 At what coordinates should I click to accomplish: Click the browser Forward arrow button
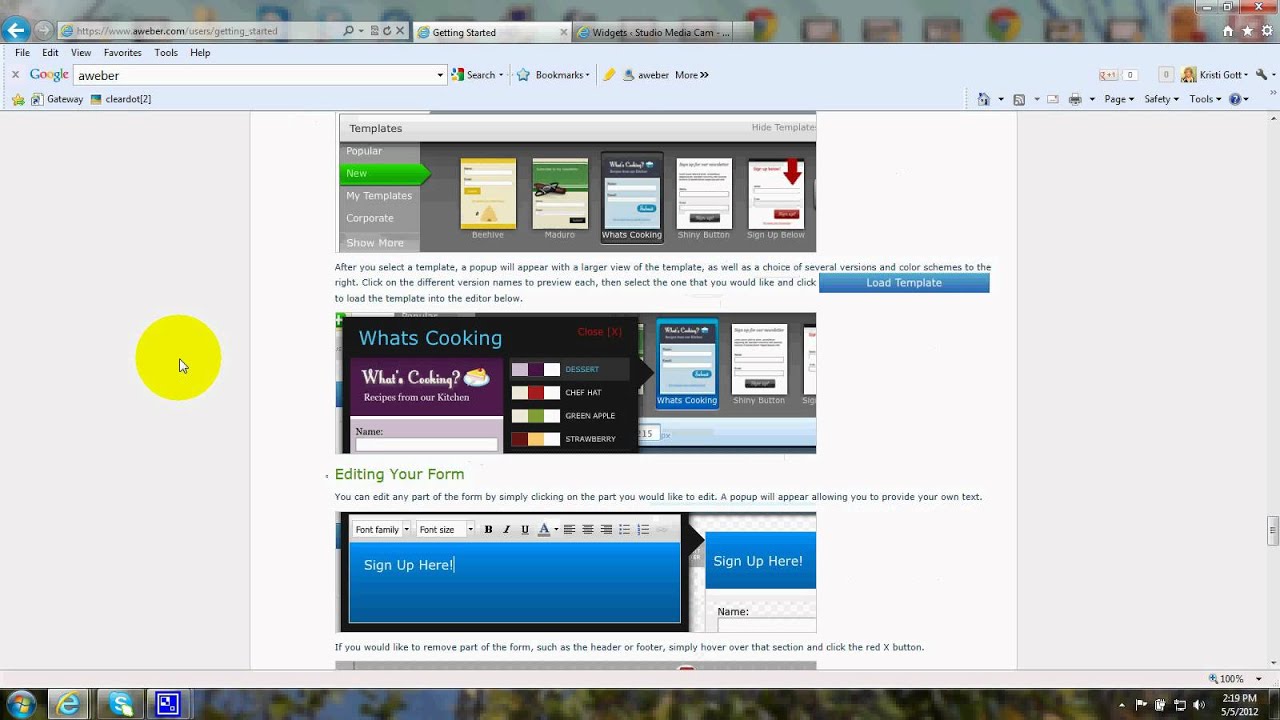coord(42,31)
